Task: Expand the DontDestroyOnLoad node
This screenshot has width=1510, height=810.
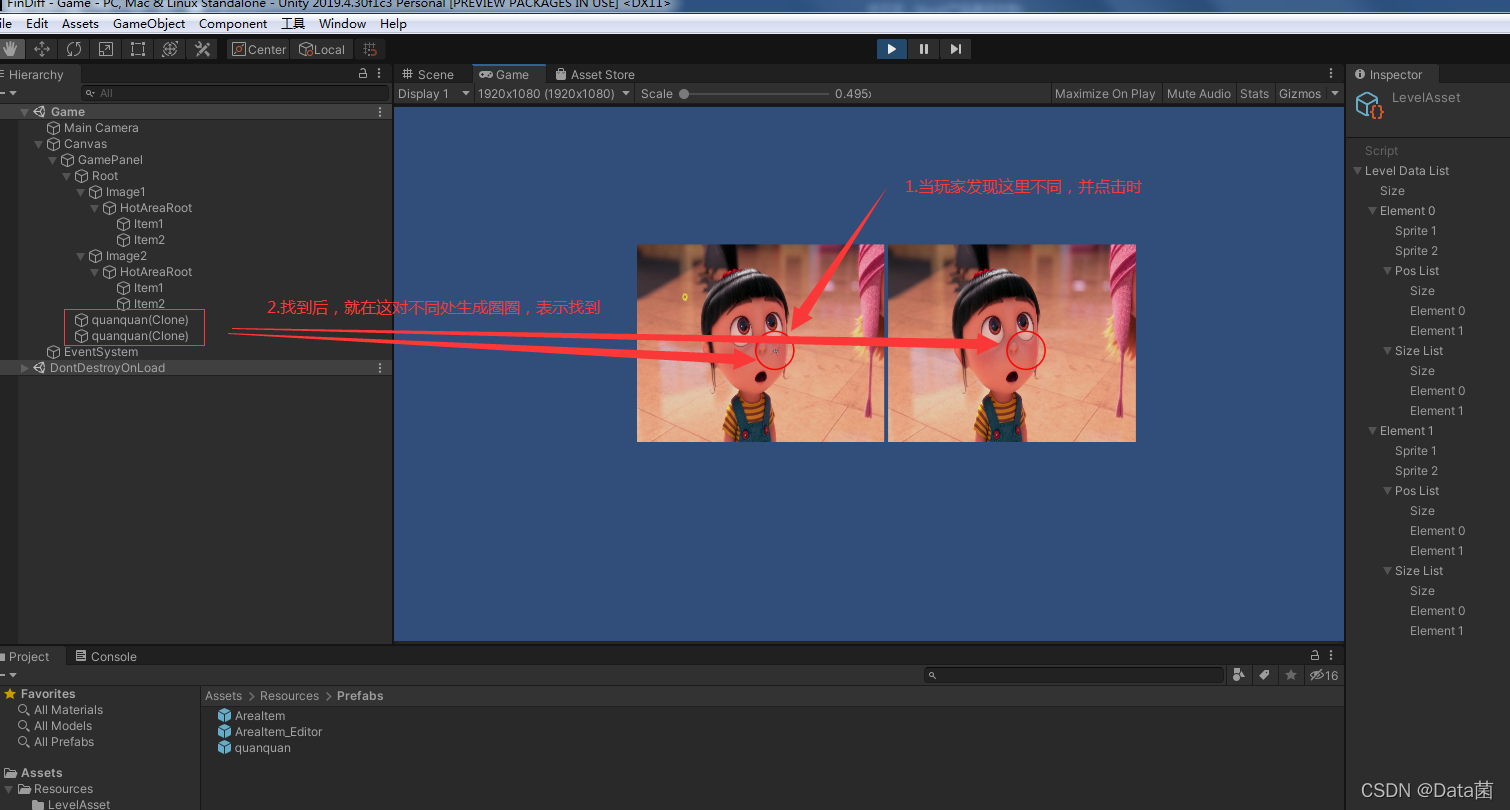Action: (25, 368)
